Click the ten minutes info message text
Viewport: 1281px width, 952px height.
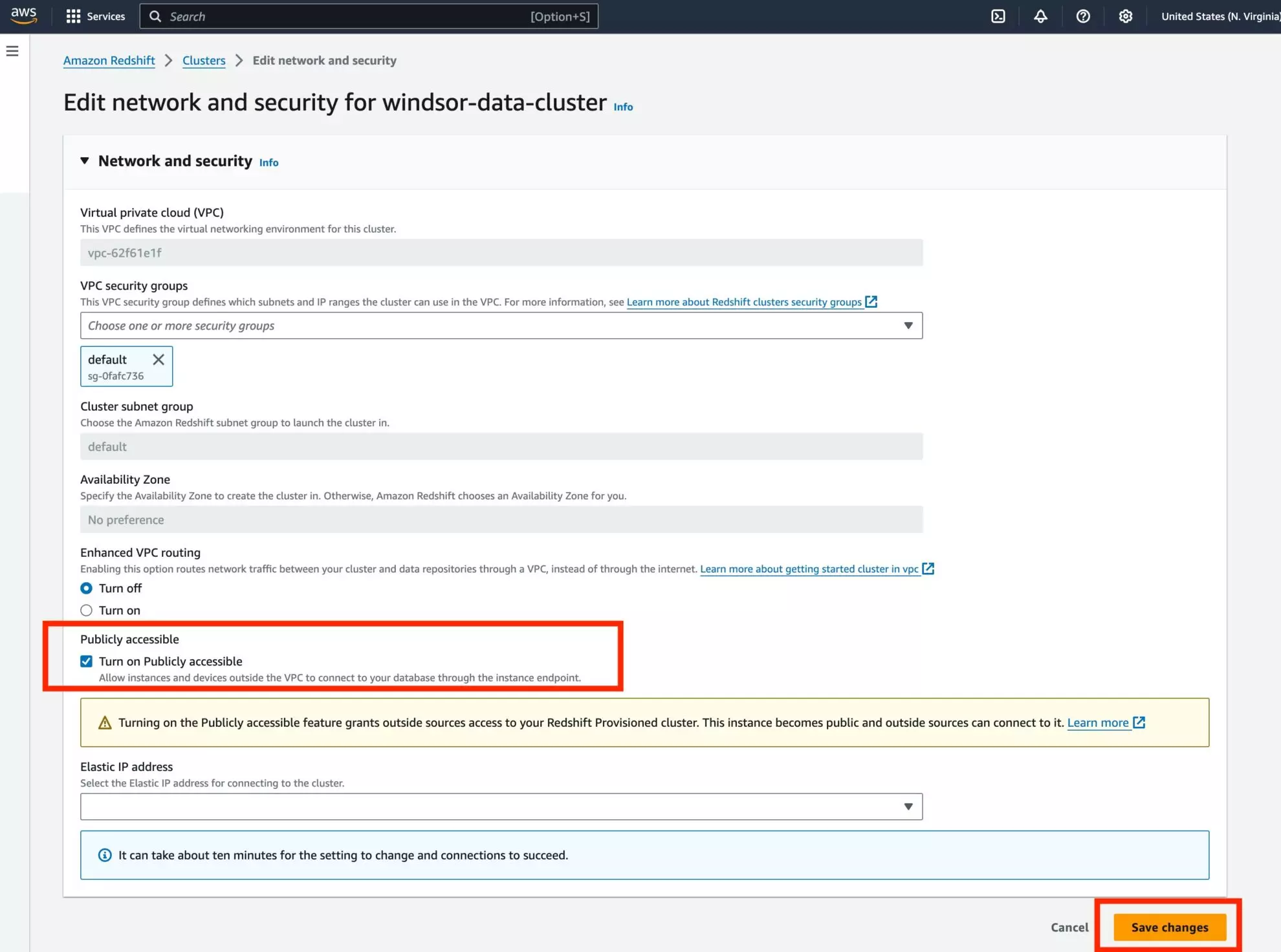tap(344, 855)
